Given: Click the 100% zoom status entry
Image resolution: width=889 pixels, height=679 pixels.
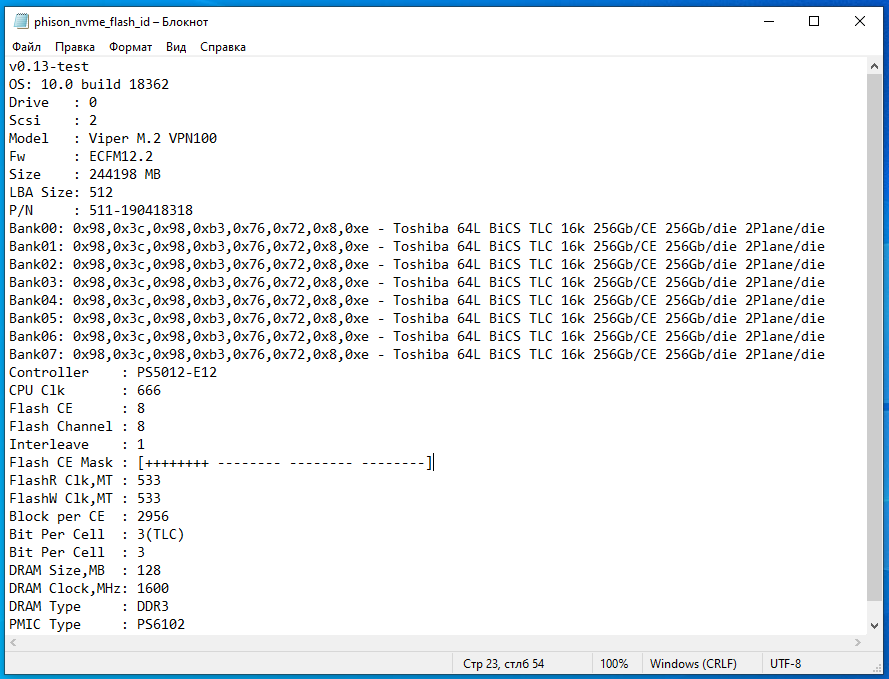Looking at the screenshot, I should pos(614,664).
